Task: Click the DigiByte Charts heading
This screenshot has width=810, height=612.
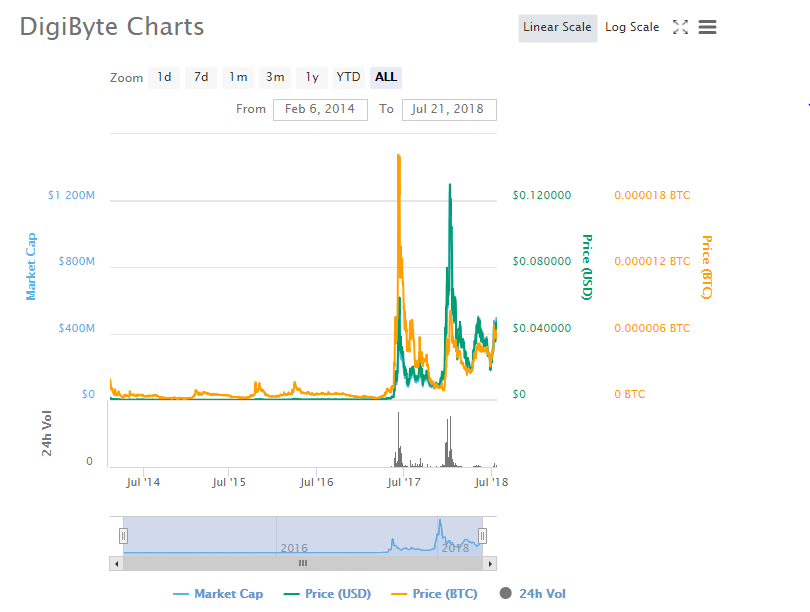Action: click(x=112, y=27)
